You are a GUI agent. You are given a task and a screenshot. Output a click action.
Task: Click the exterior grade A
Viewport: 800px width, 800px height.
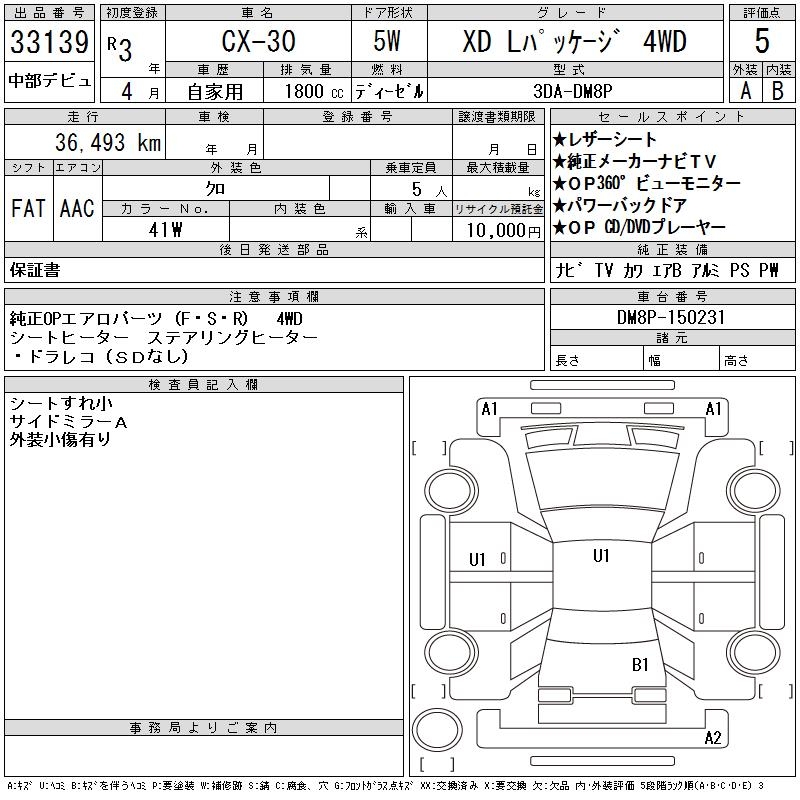[745, 91]
